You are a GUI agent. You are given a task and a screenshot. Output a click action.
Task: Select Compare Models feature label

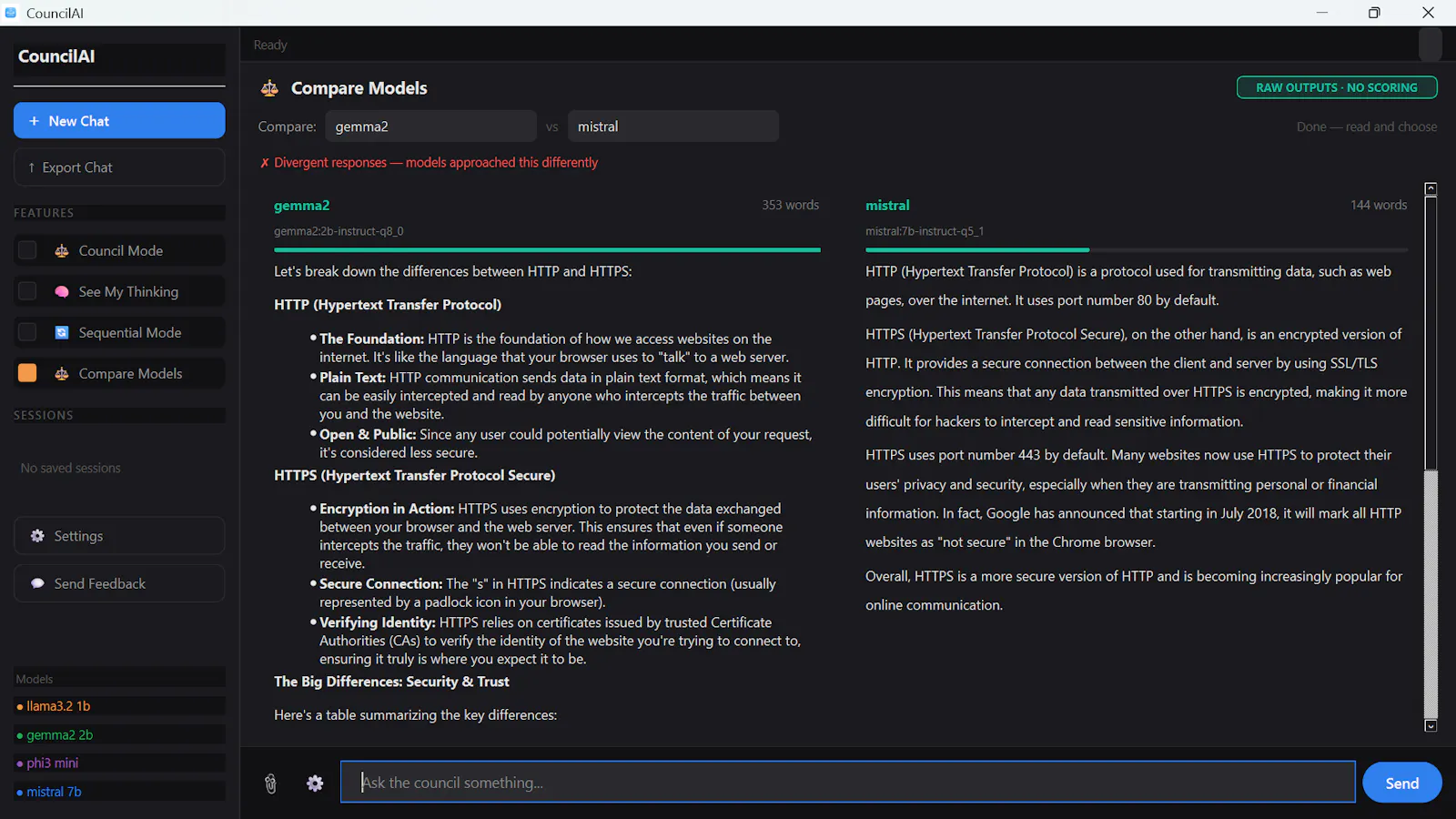(130, 374)
